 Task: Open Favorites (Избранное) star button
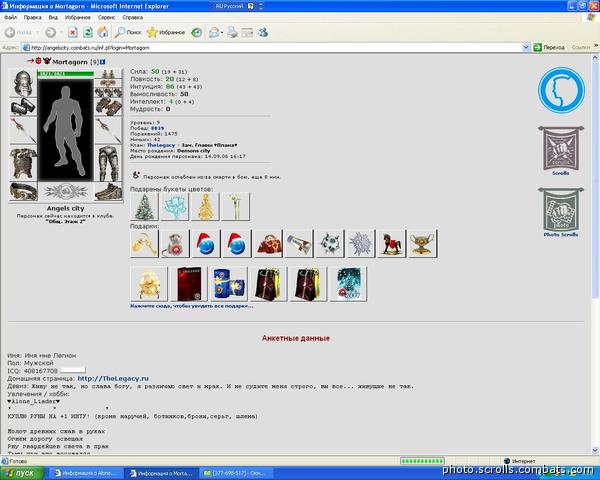pyautogui.click(x=166, y=33)
